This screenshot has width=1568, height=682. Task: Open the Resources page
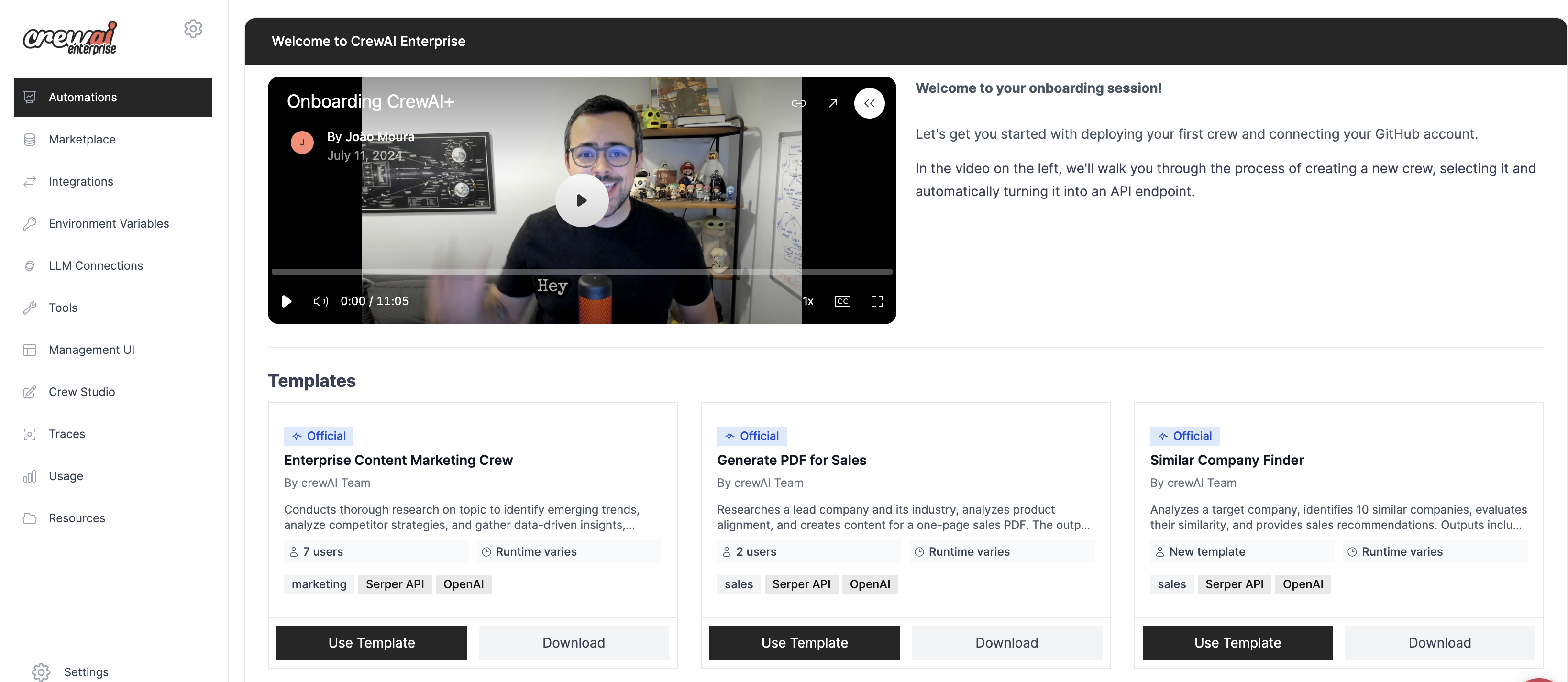click(113, 518)
